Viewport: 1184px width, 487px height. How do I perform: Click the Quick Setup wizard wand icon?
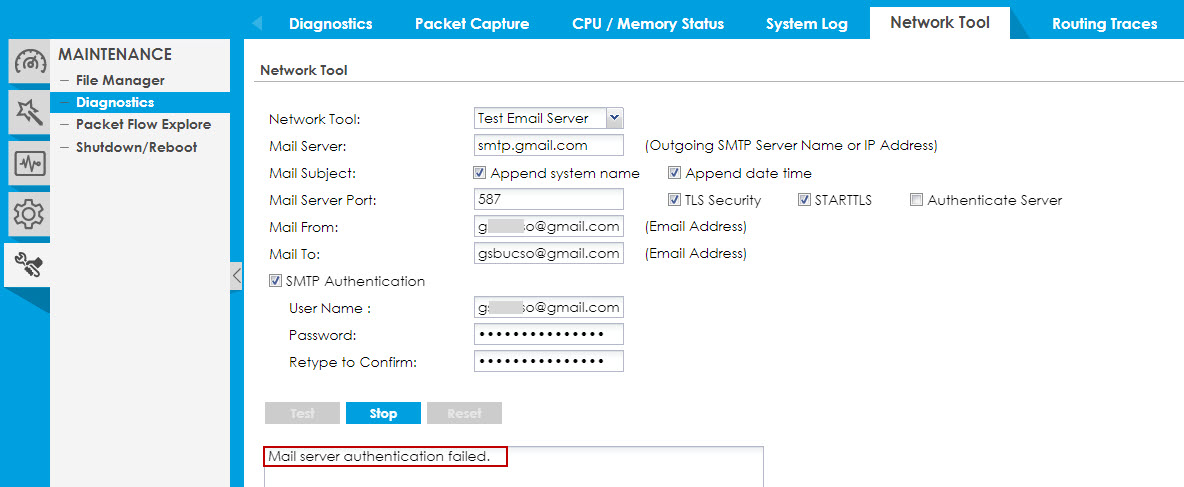click(29, 112)
